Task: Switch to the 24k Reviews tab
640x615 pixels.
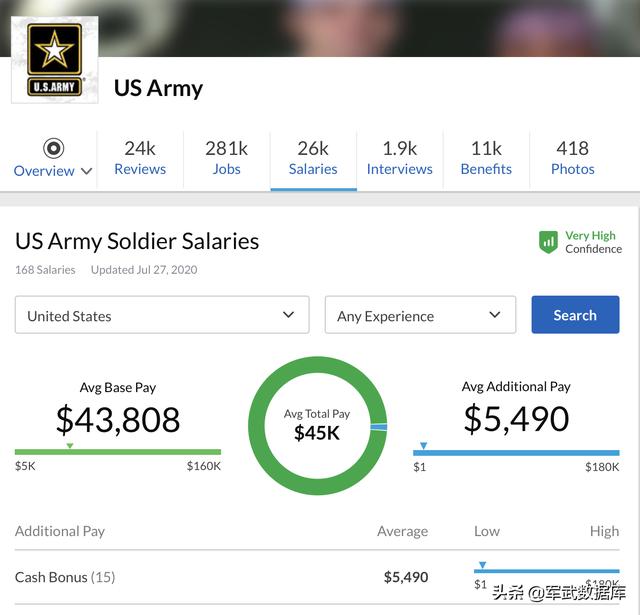Action: [x=140, y=158]
